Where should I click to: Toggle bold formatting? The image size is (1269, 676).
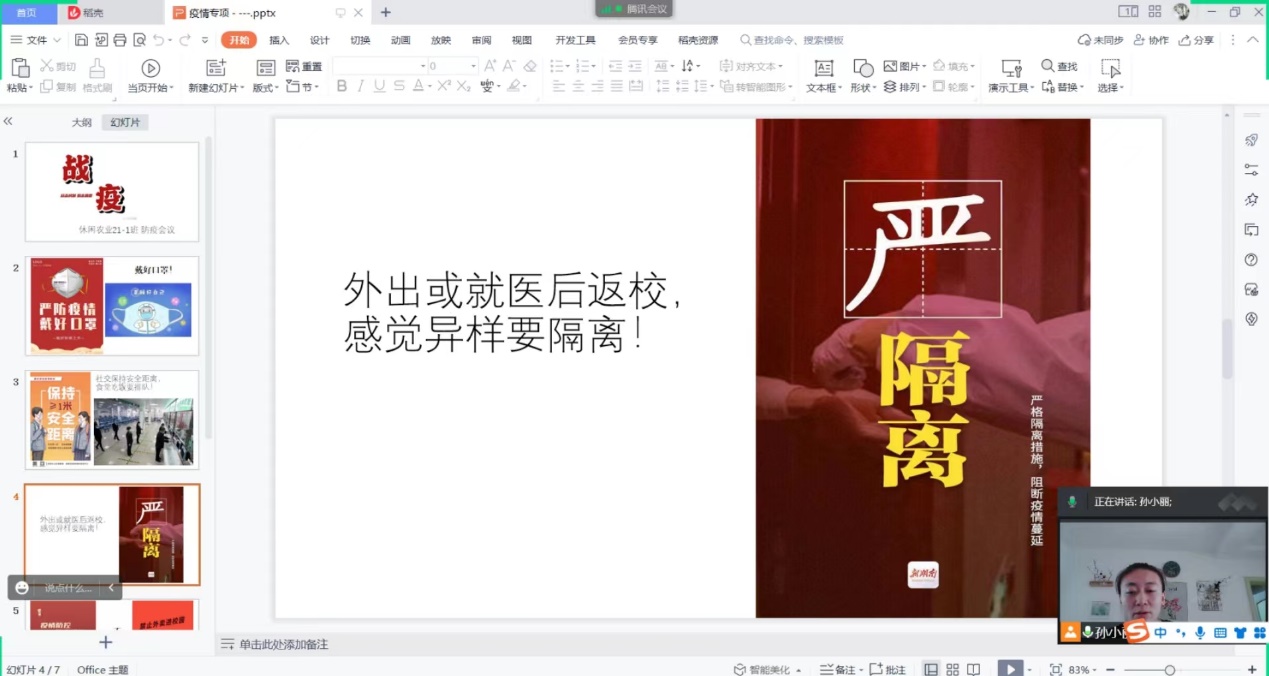(341, 85)
